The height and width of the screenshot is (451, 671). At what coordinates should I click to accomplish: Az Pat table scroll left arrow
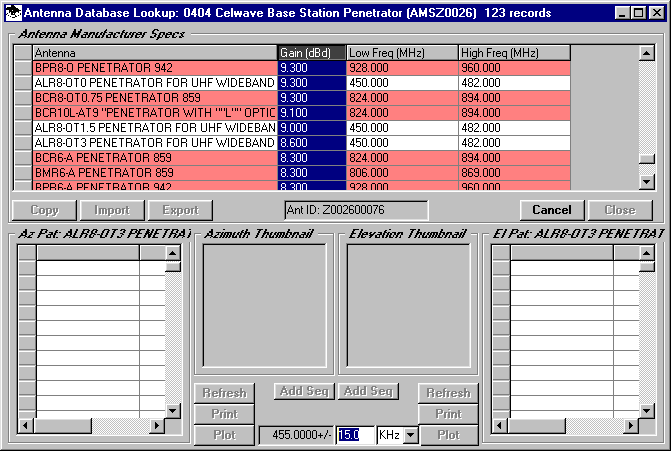coord(25,426)
